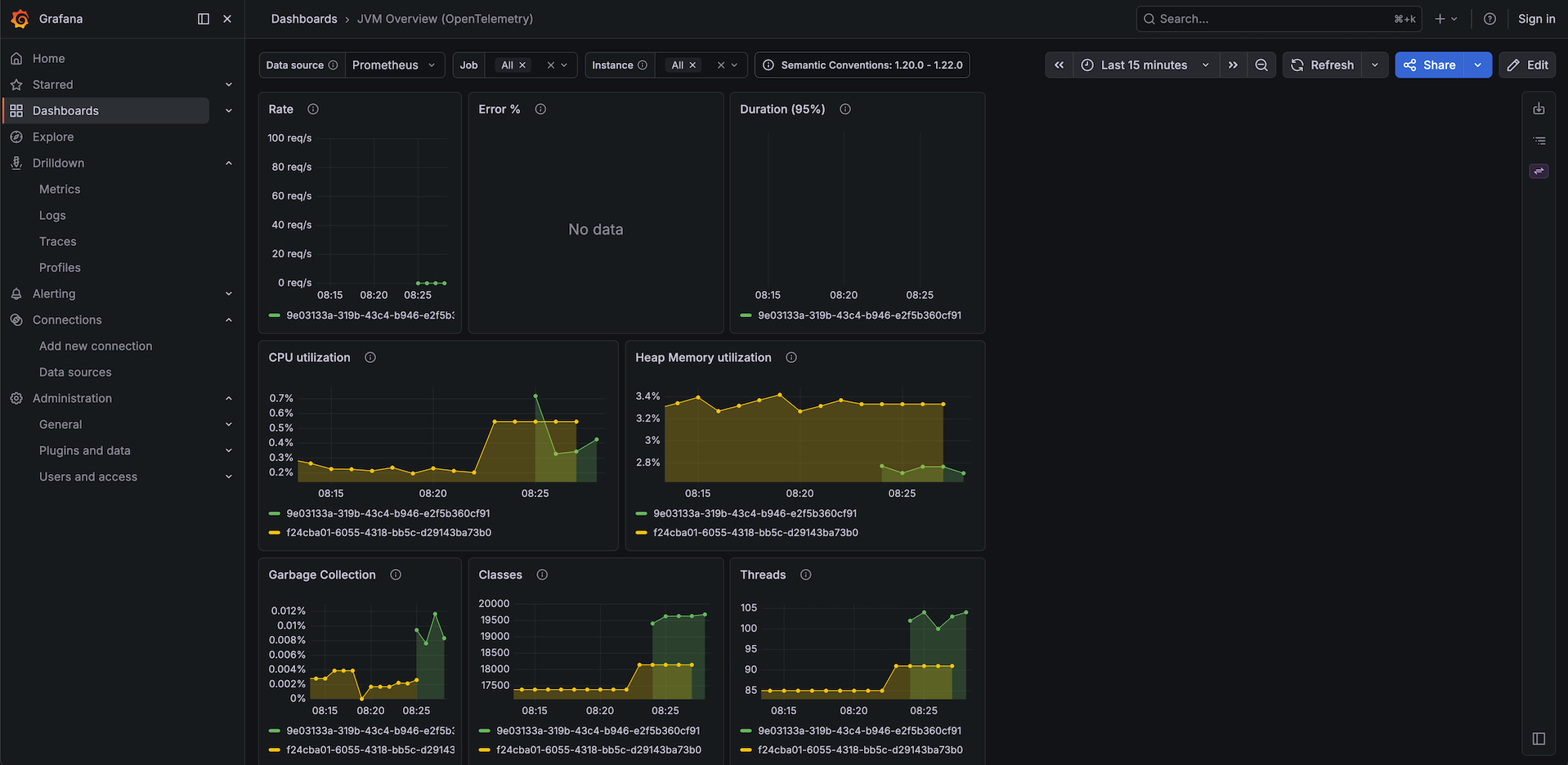Go to Drilldown Traces

[x=57, y=241]
